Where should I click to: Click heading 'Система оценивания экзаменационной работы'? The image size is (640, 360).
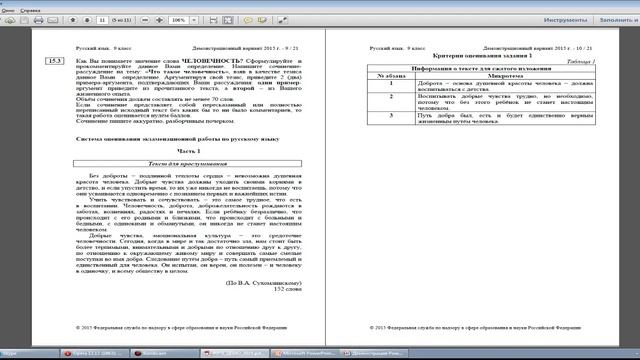pyautogui.click(x=178, y=139)
